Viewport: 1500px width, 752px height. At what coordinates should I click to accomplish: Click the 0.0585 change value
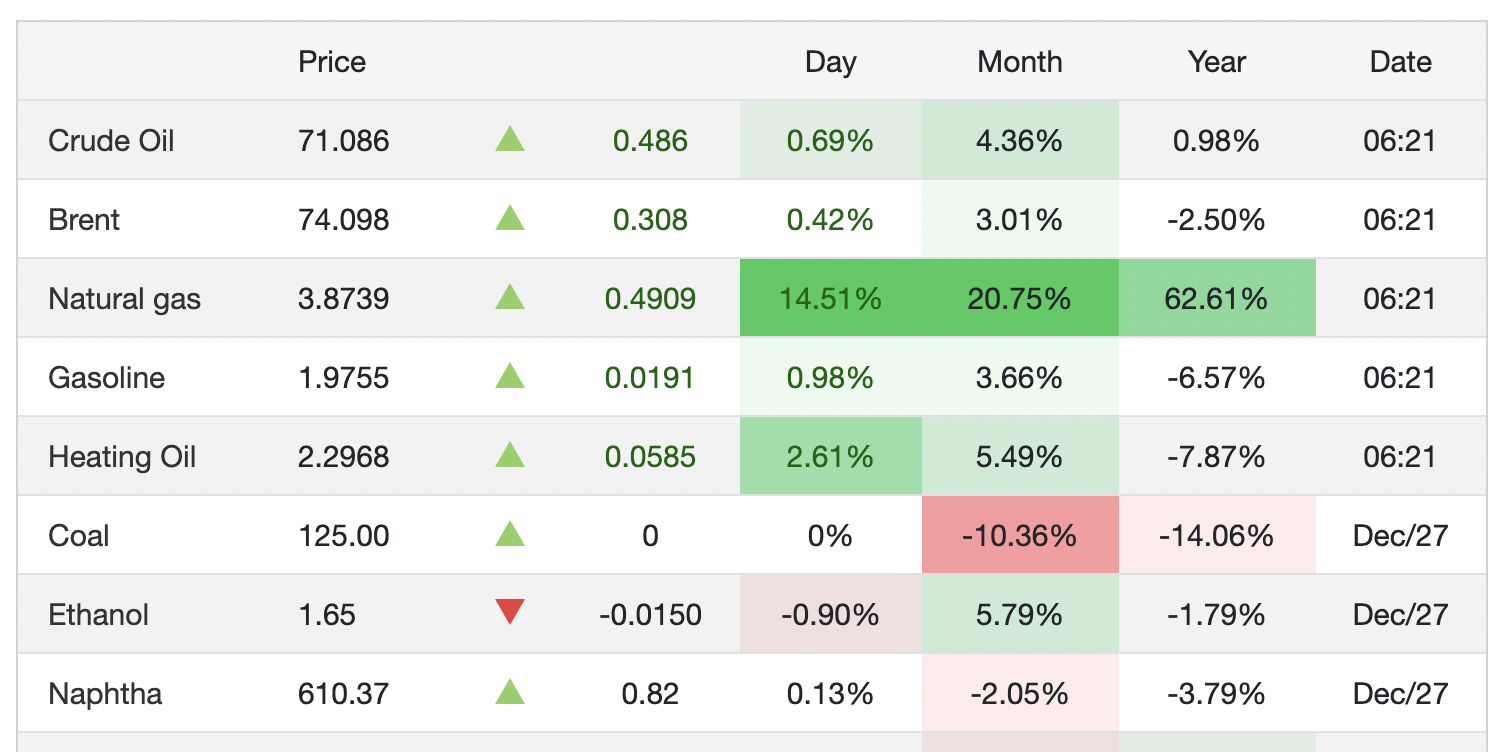(650, 456)
